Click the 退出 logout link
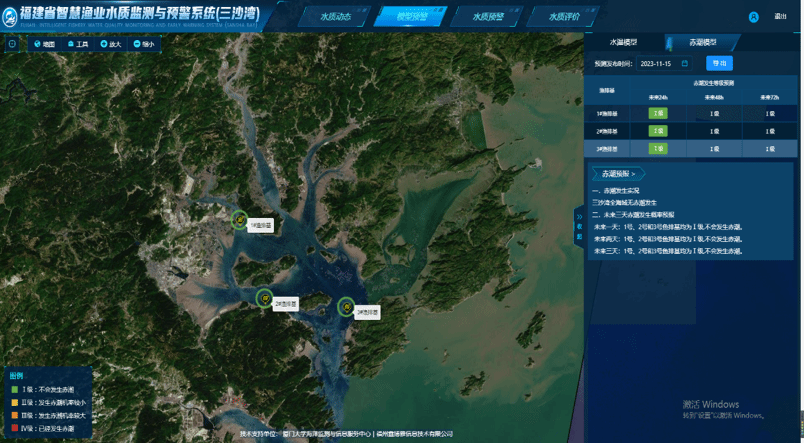This screenshot has height=443, width=804. coord(780,17)
